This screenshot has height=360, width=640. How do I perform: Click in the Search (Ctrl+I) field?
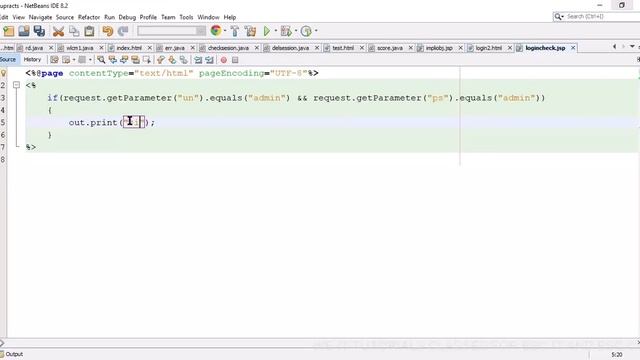(596, 17)
